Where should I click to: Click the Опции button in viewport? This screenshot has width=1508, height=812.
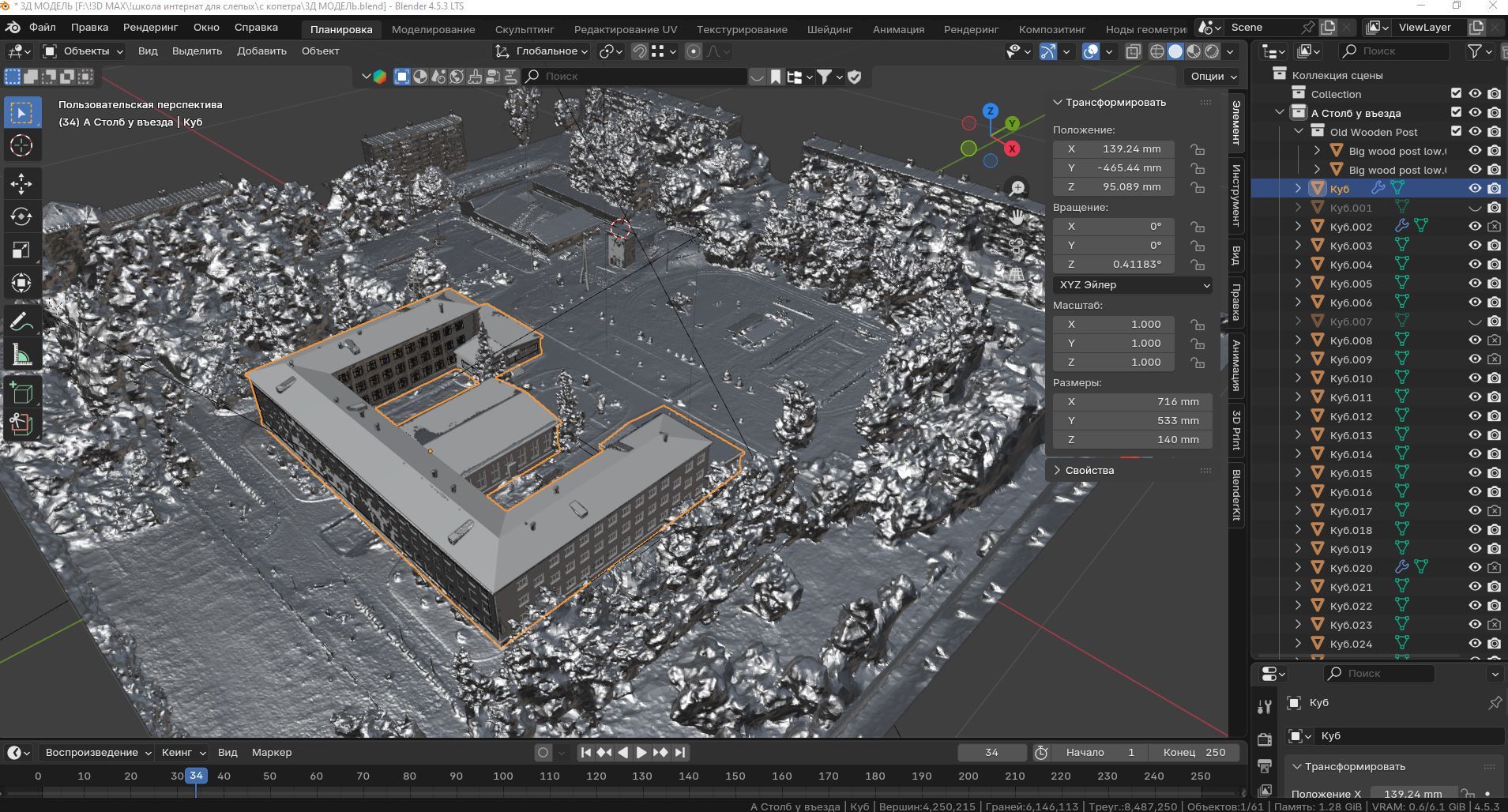pyautogui.click(x=1213, y=77)
